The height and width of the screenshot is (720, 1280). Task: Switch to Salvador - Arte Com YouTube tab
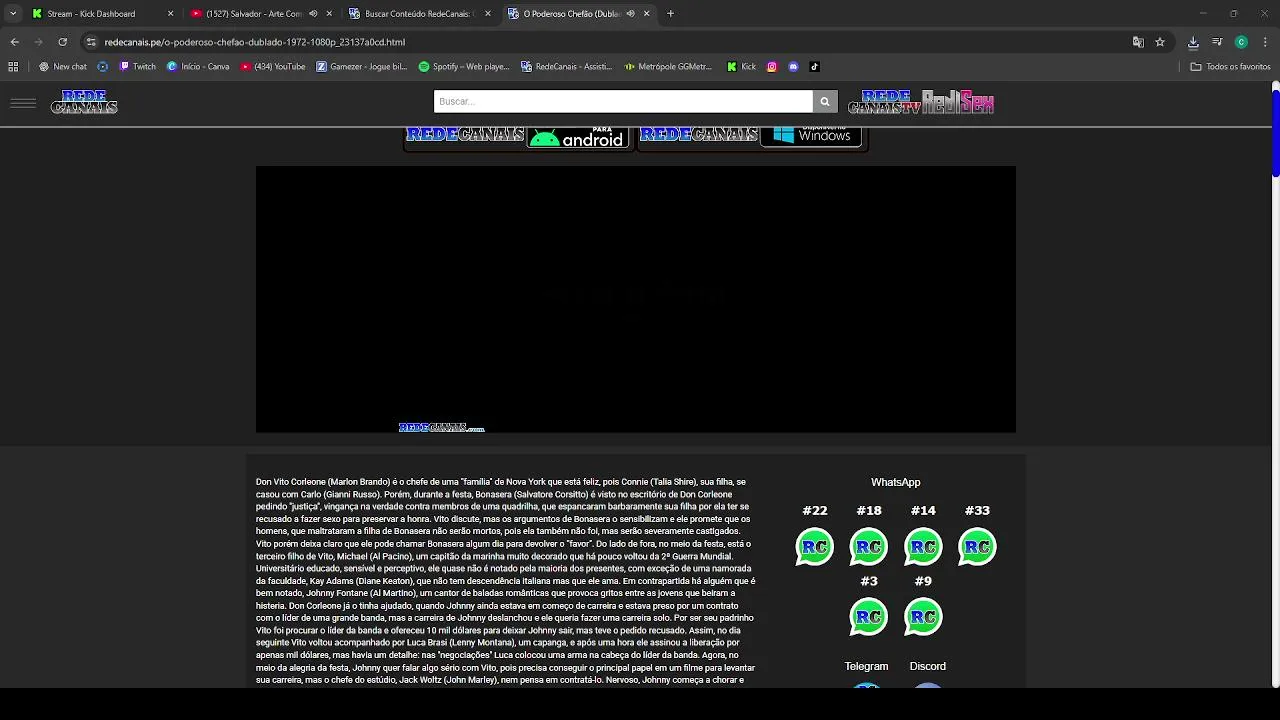[261, 14]
